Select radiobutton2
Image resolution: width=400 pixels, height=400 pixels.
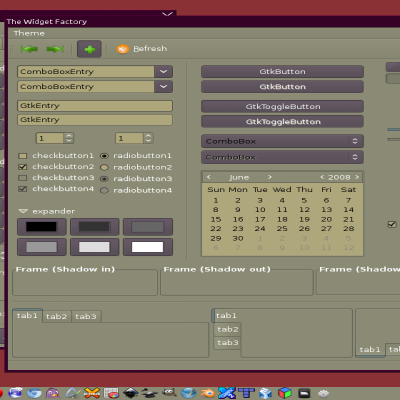coord(104,167)
